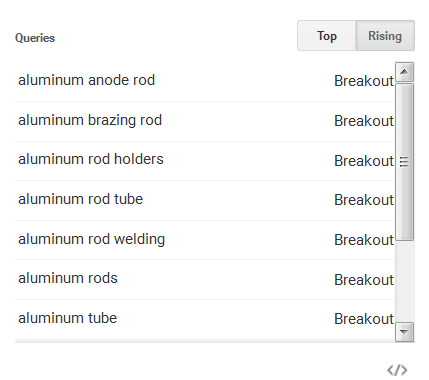
Task: Switch to the Rising queries tab
Action: pos(385,36)
